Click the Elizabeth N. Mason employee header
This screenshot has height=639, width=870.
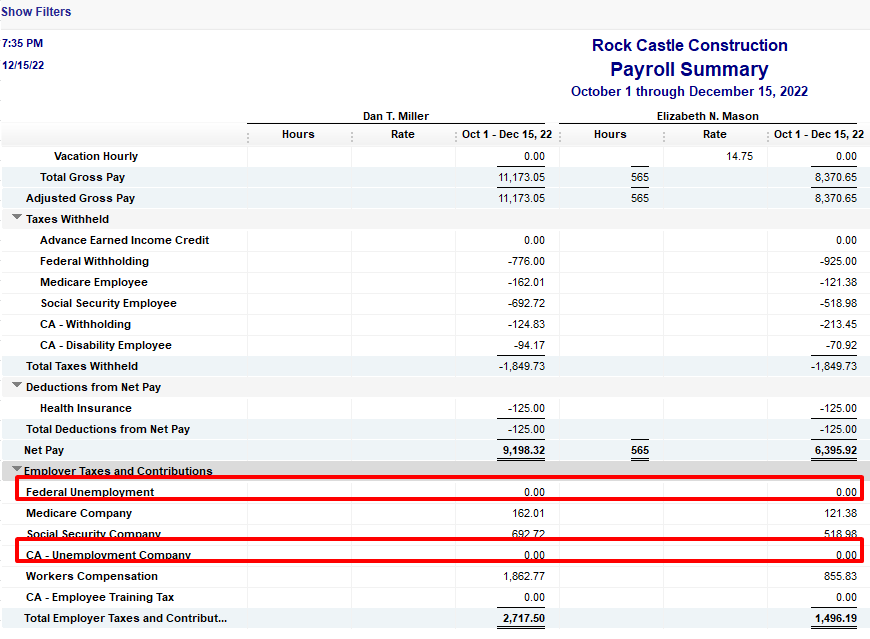[x=707, y=116]
